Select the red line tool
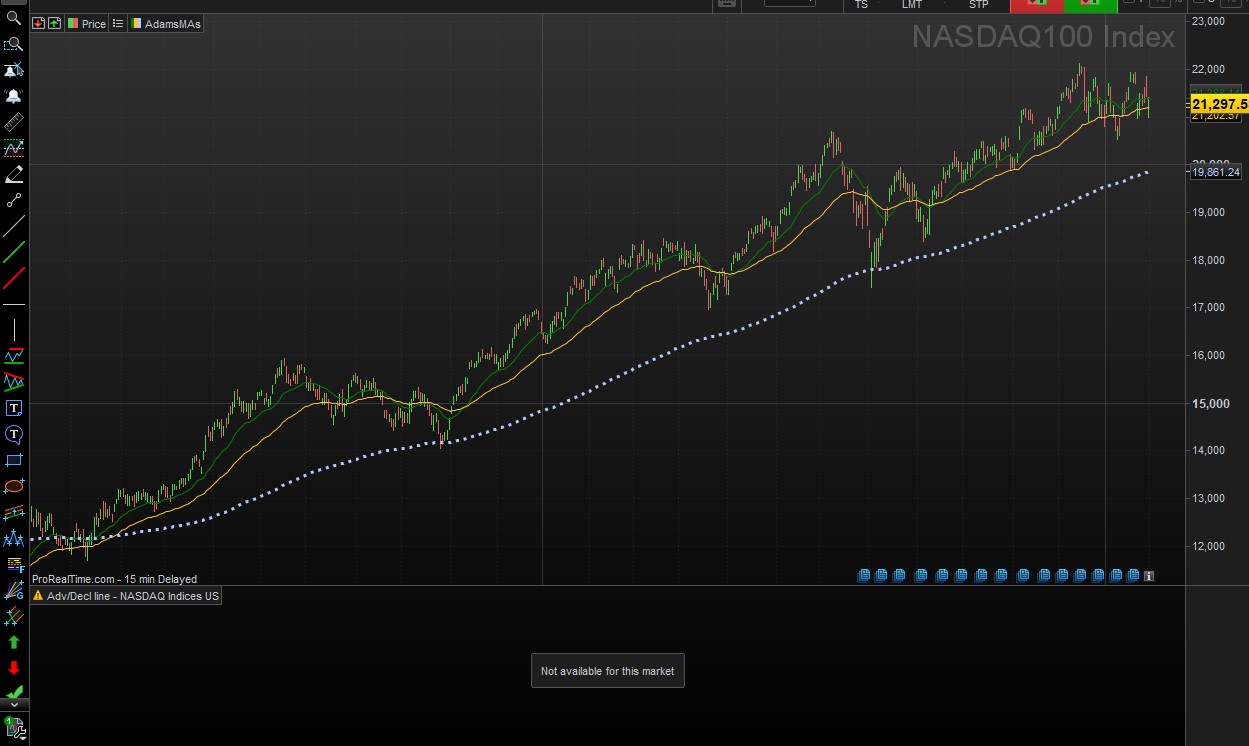This screenshot has height=746, width=1249. tap(14, 278)
